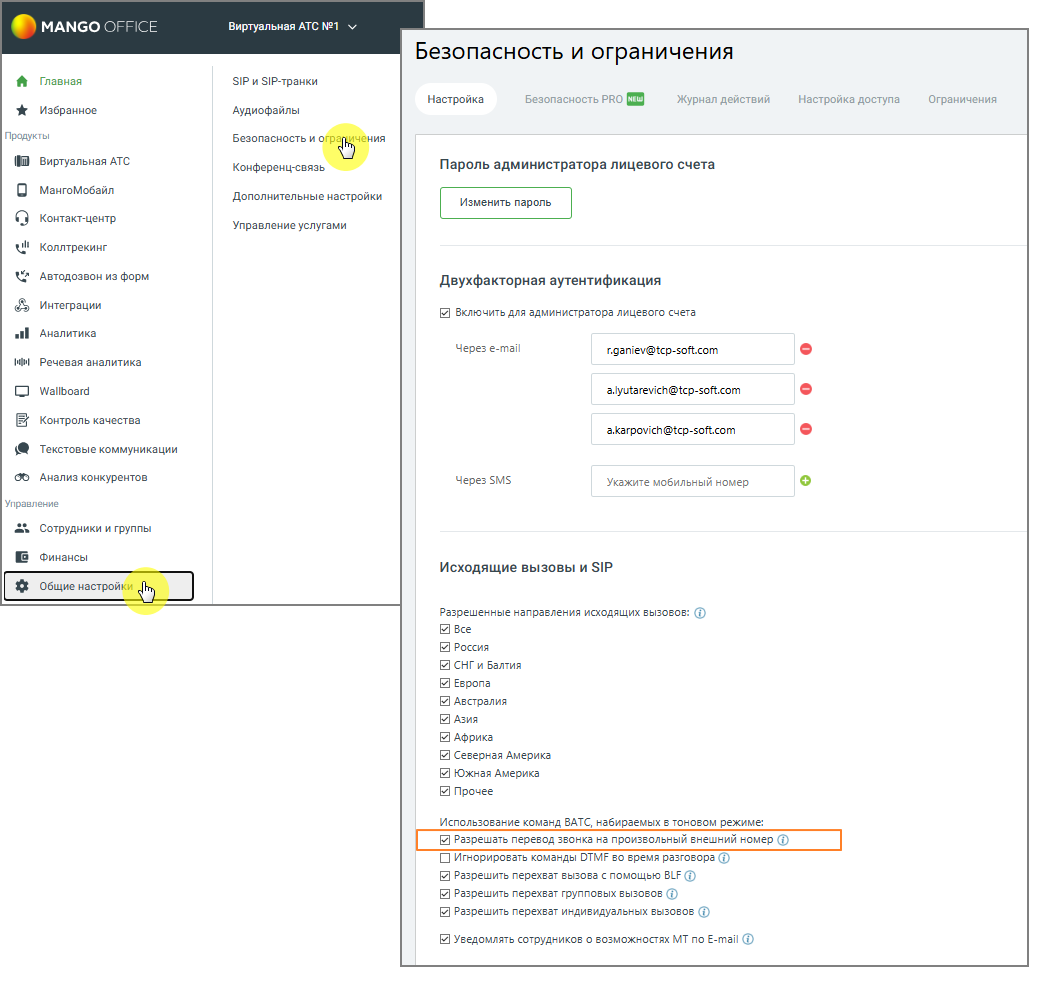Image resolution: width=1047 pixels, height=990 pixels.
Task: Toggle Разрешить перехват групповых вызовов
Action: click(445, 895)
